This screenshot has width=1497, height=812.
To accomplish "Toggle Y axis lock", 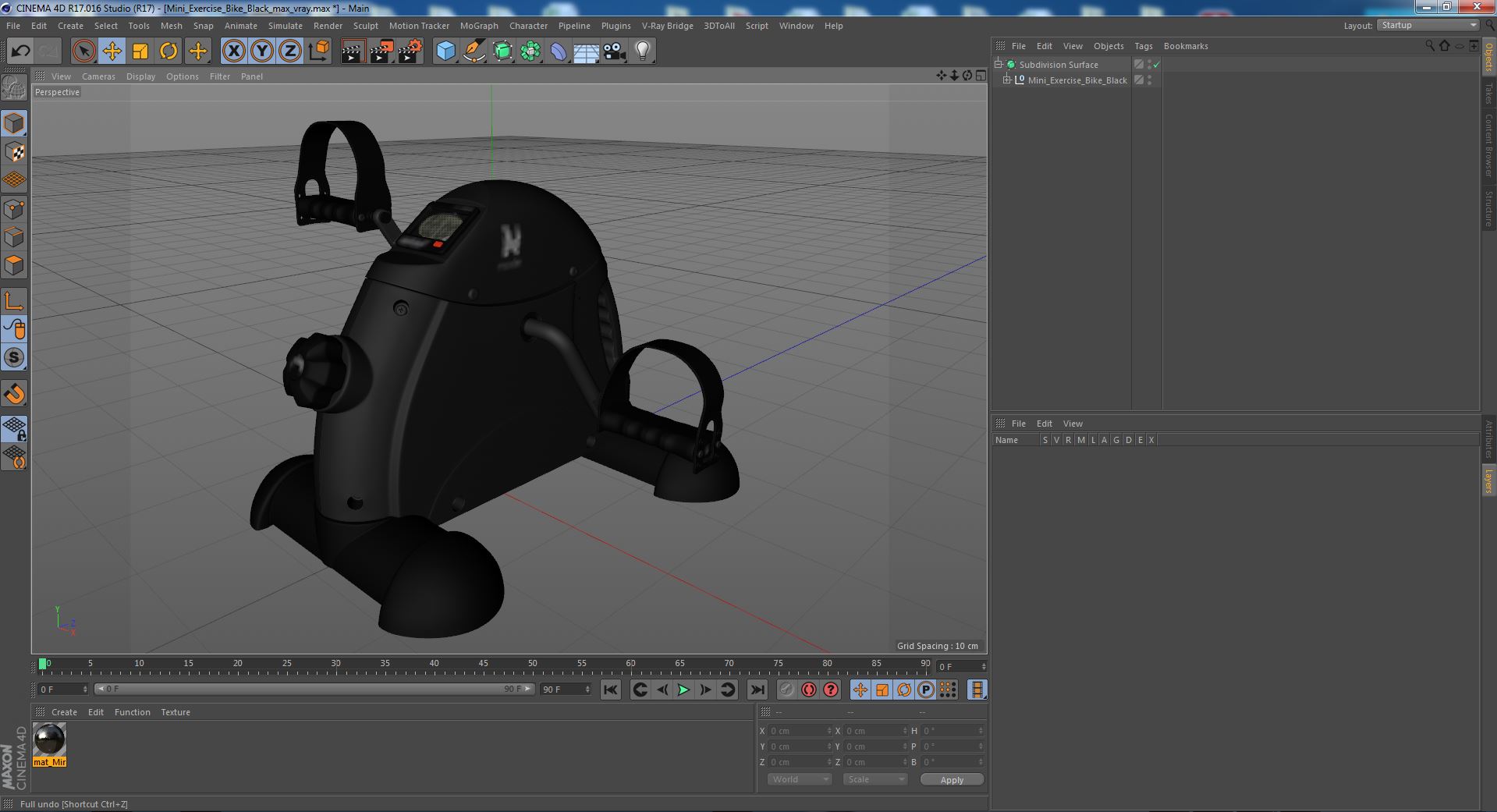I will click(x=262, y=51).
